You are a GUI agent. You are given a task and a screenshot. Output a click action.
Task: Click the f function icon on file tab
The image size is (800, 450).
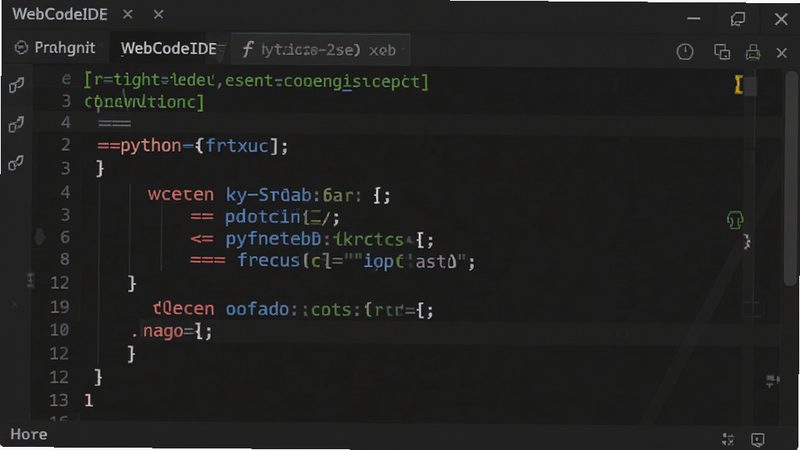coord(247,49)
